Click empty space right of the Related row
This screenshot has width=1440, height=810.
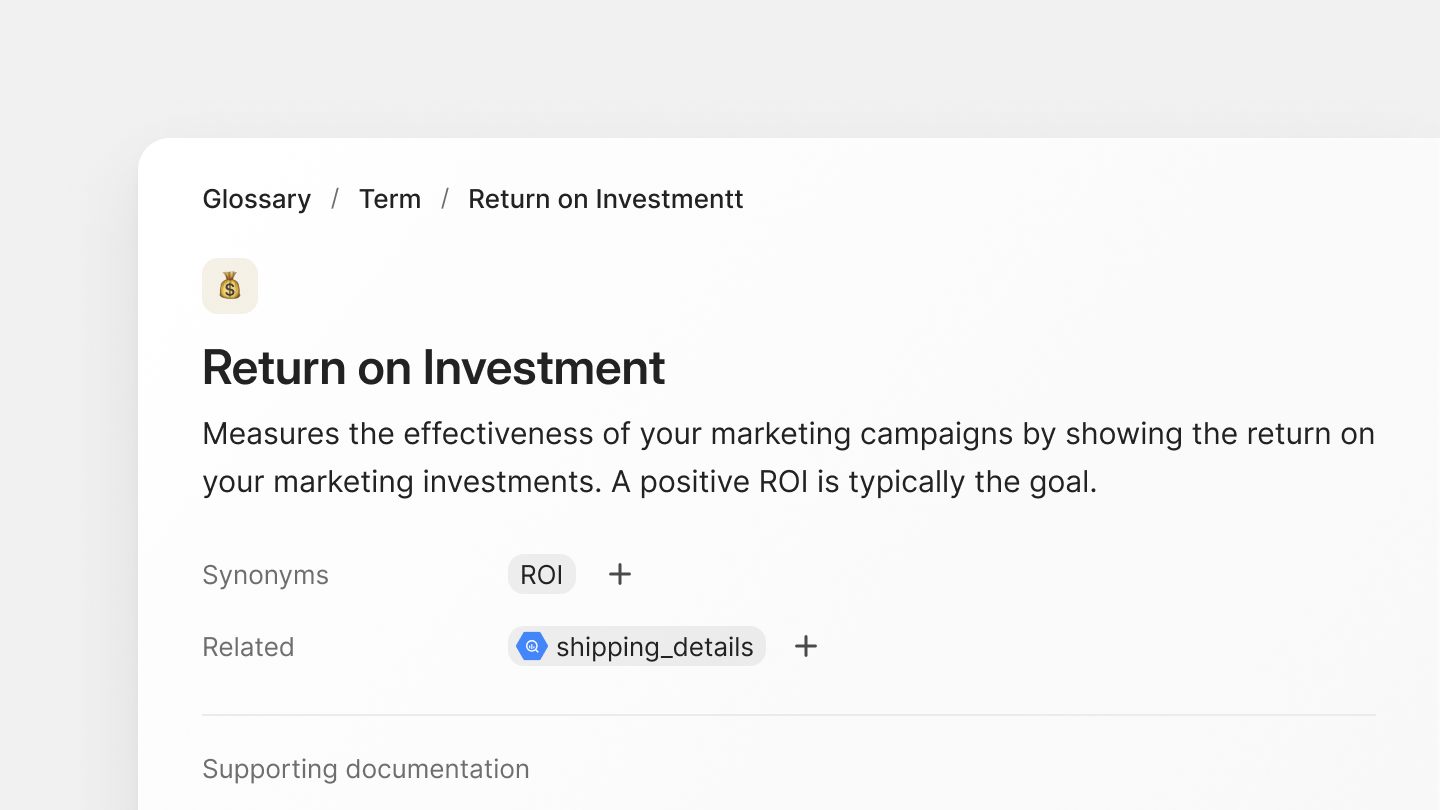coord(1100,647)
